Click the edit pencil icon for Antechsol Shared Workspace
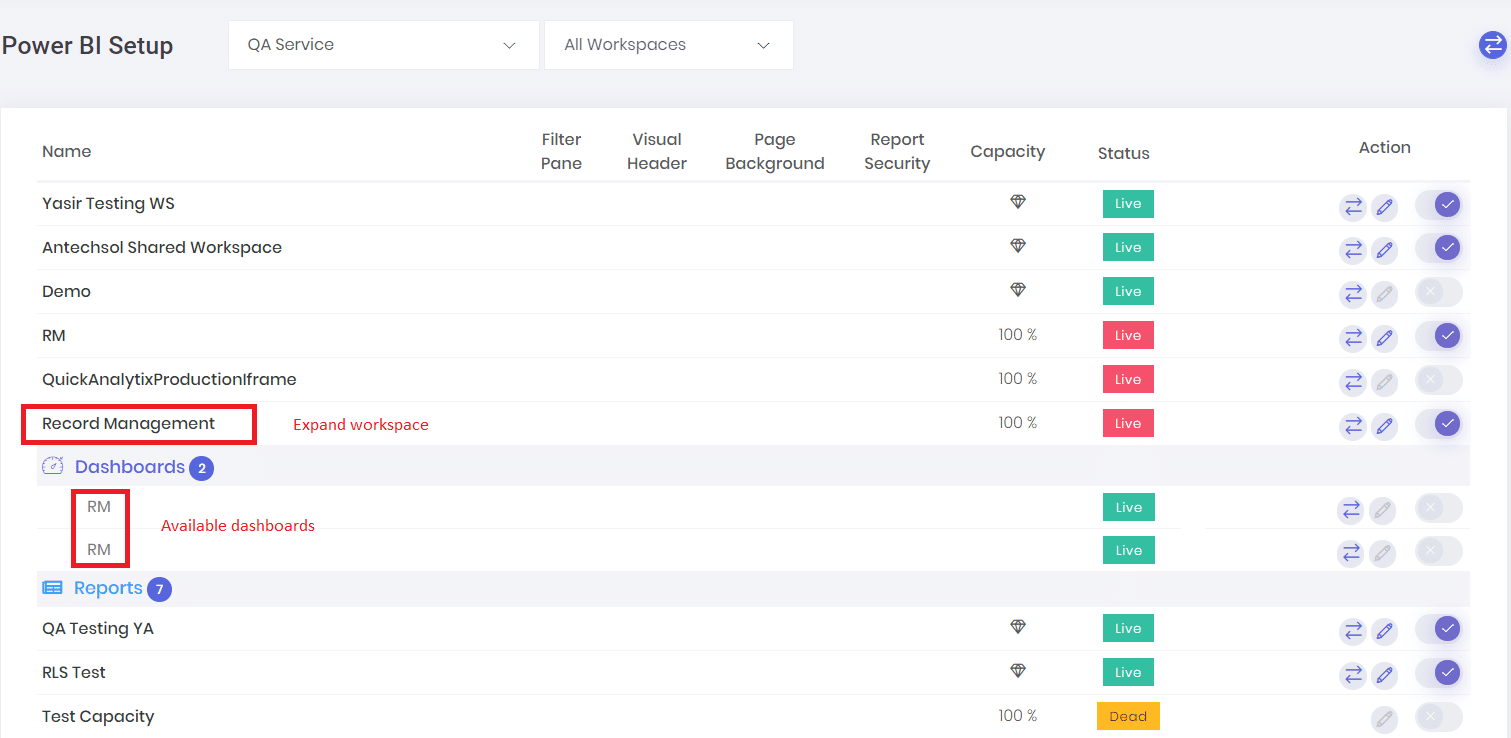The image size is (1511, 738). tap(1385, 250)
